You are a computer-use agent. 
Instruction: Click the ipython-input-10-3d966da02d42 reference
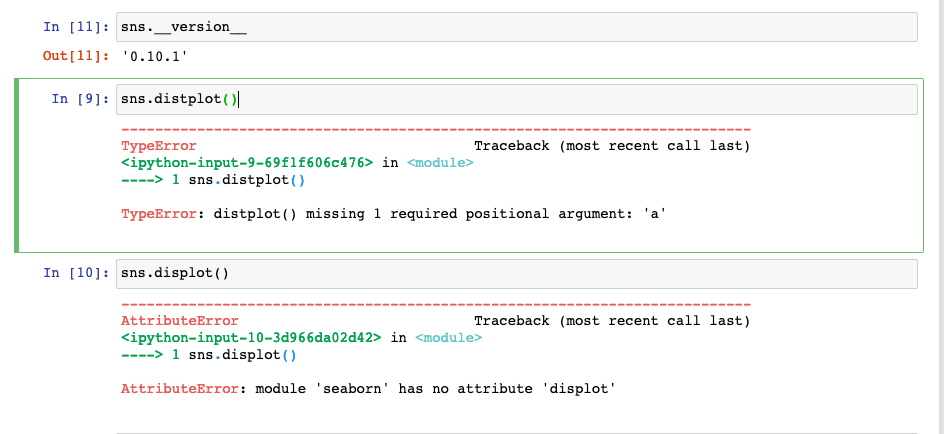point(251,338)
